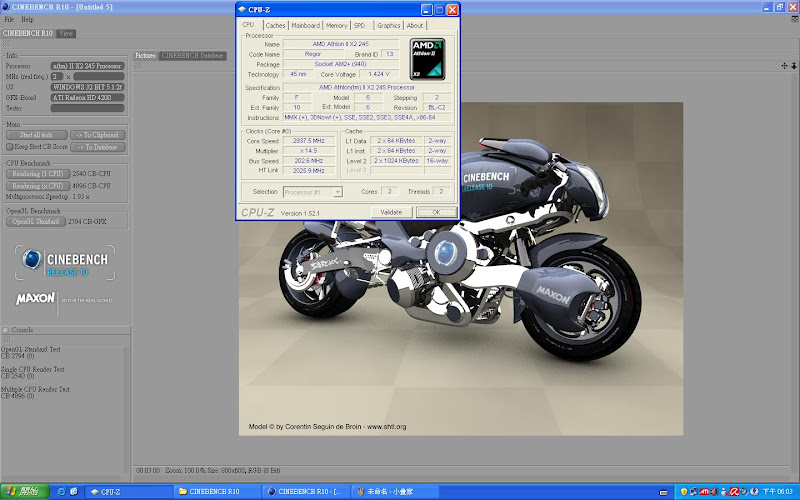Switch to the CINEBENCH Database tab
Viewport: 800px width, 500px height.
(193, 56)
